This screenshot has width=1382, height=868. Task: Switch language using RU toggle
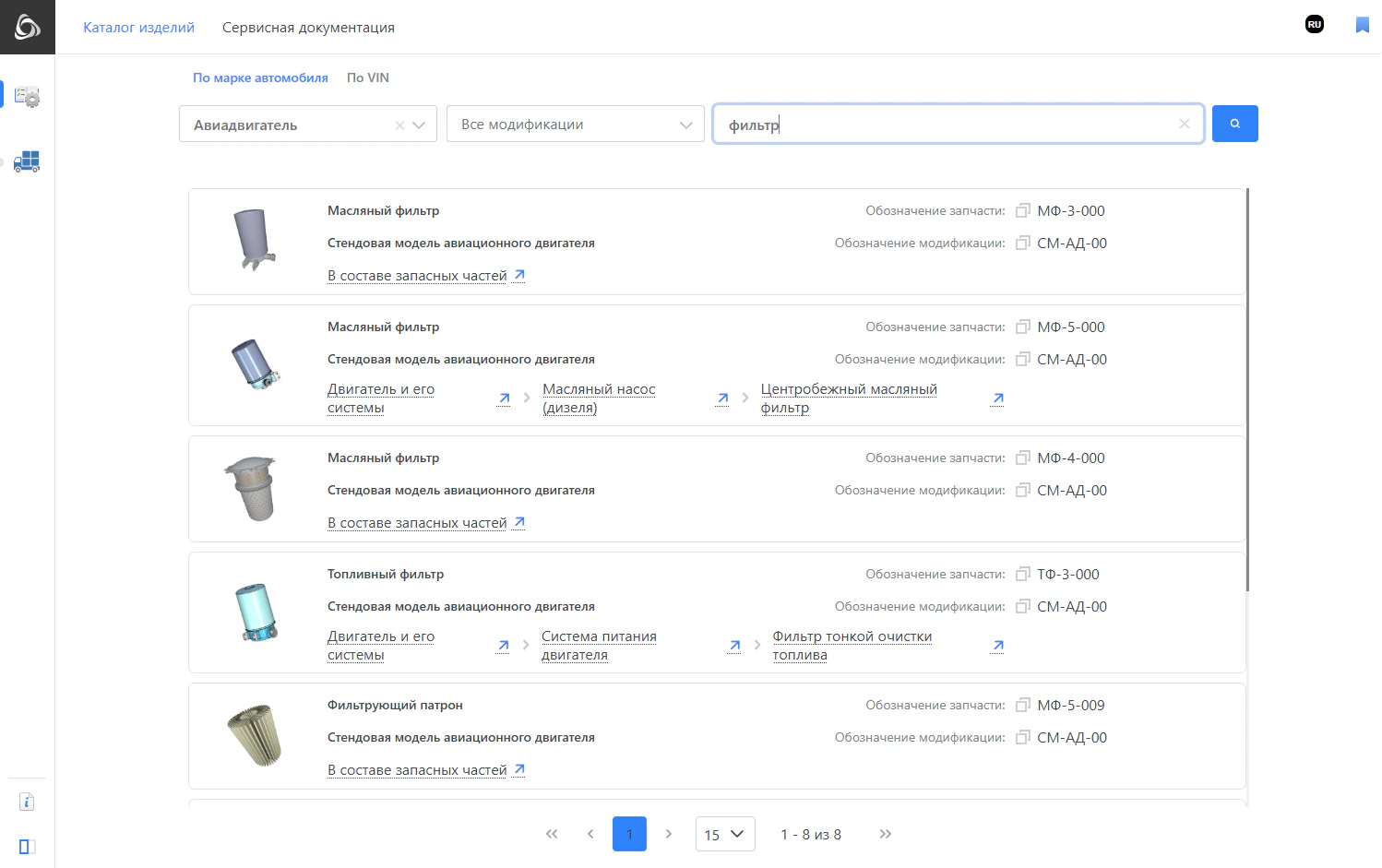click(1314, 25)
